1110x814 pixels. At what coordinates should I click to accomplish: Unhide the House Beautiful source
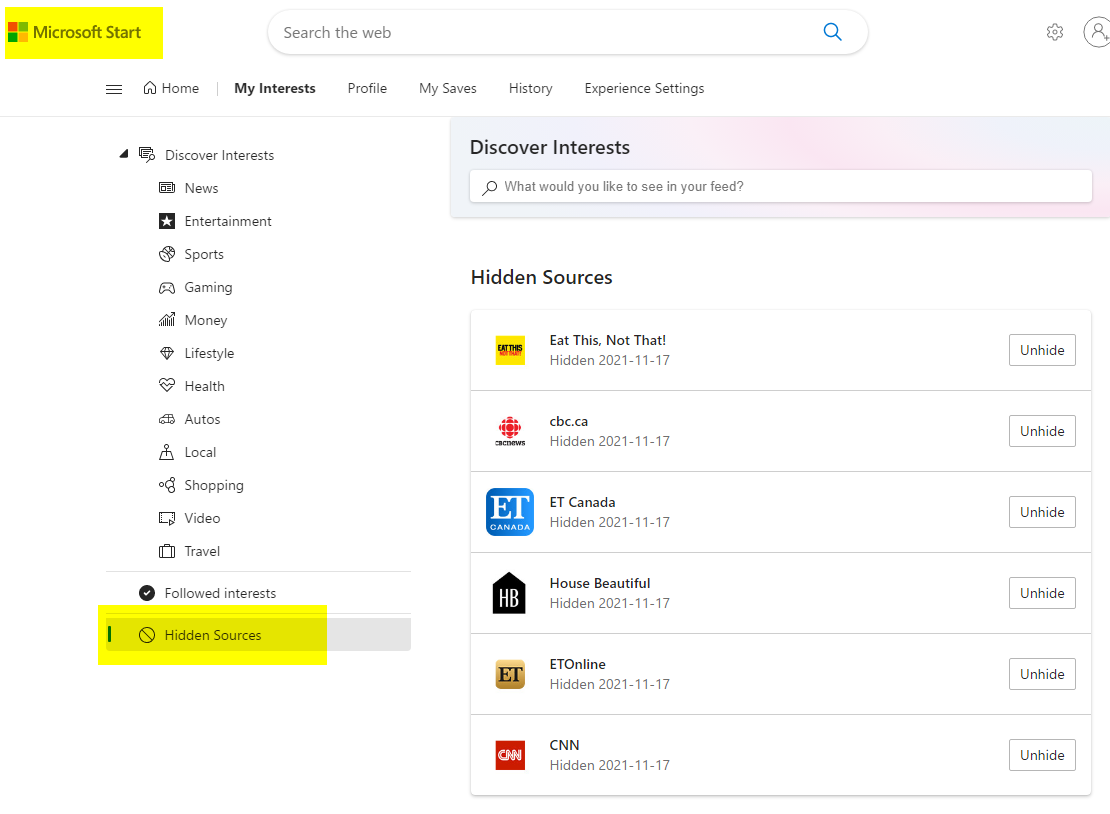click(x=1041, y=593)
